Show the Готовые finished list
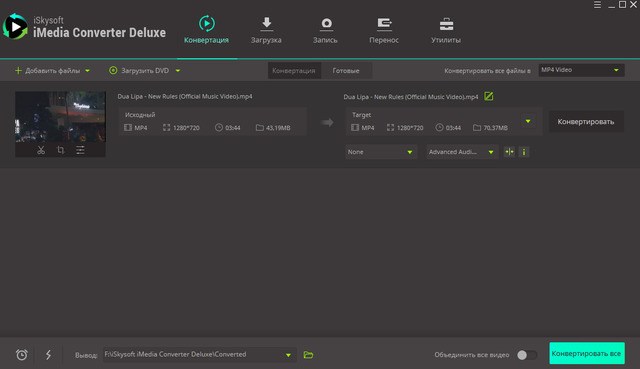This screenshot has height=369, width=640. (x=346, y=71)
